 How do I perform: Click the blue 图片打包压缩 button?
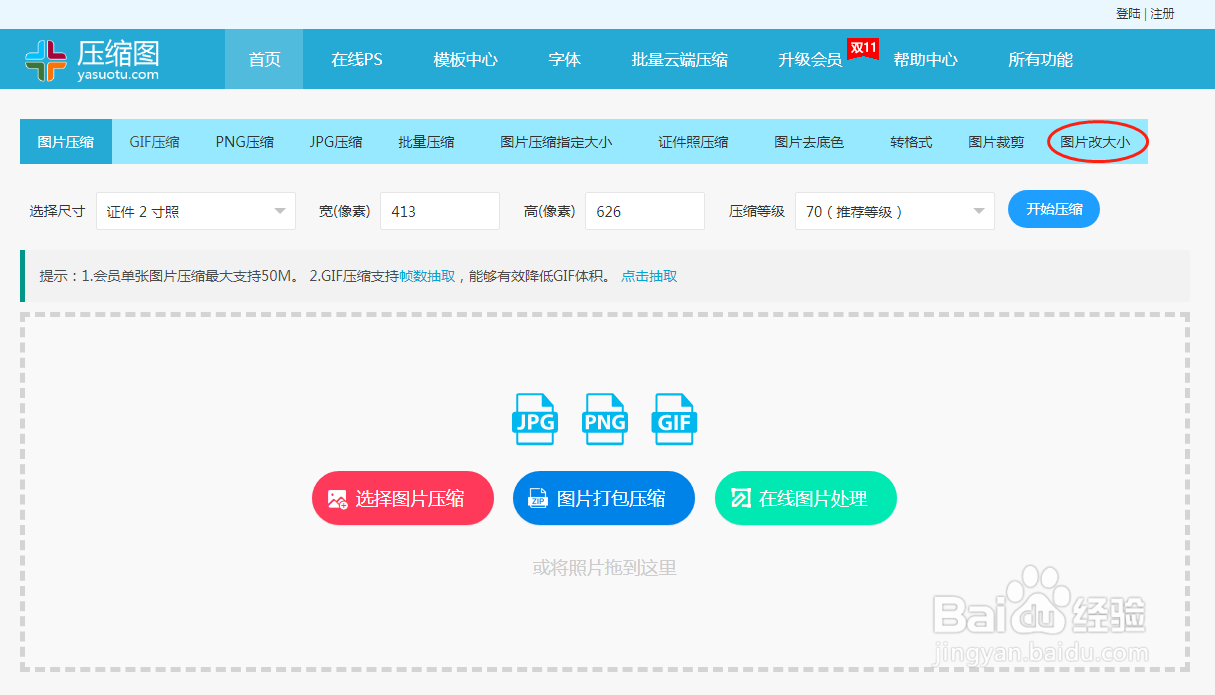pyautogui.click(x=604, y=498)
